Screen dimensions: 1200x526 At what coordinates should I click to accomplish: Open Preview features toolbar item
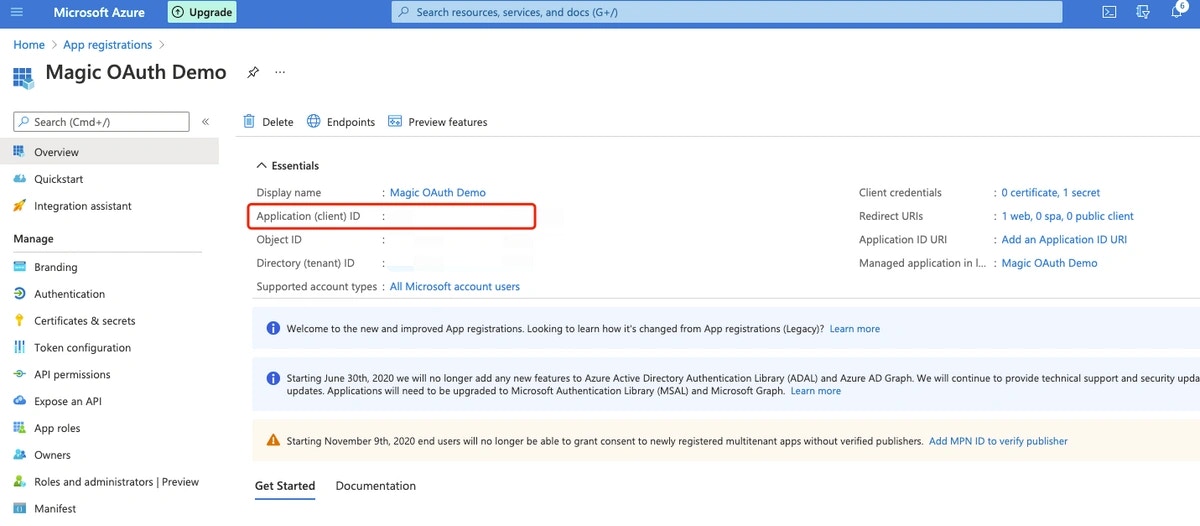click(x=437, y=122)
